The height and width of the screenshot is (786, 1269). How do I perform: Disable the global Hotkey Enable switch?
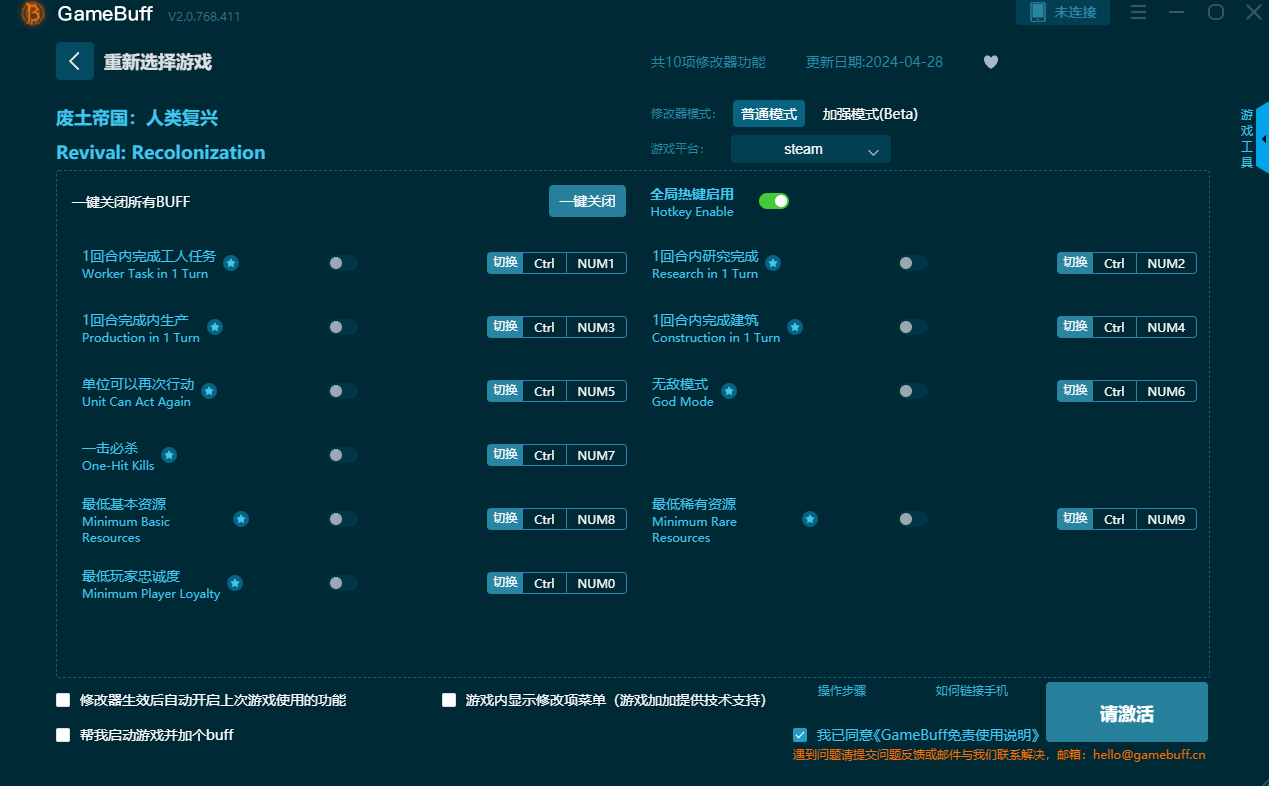pos(774,201)
